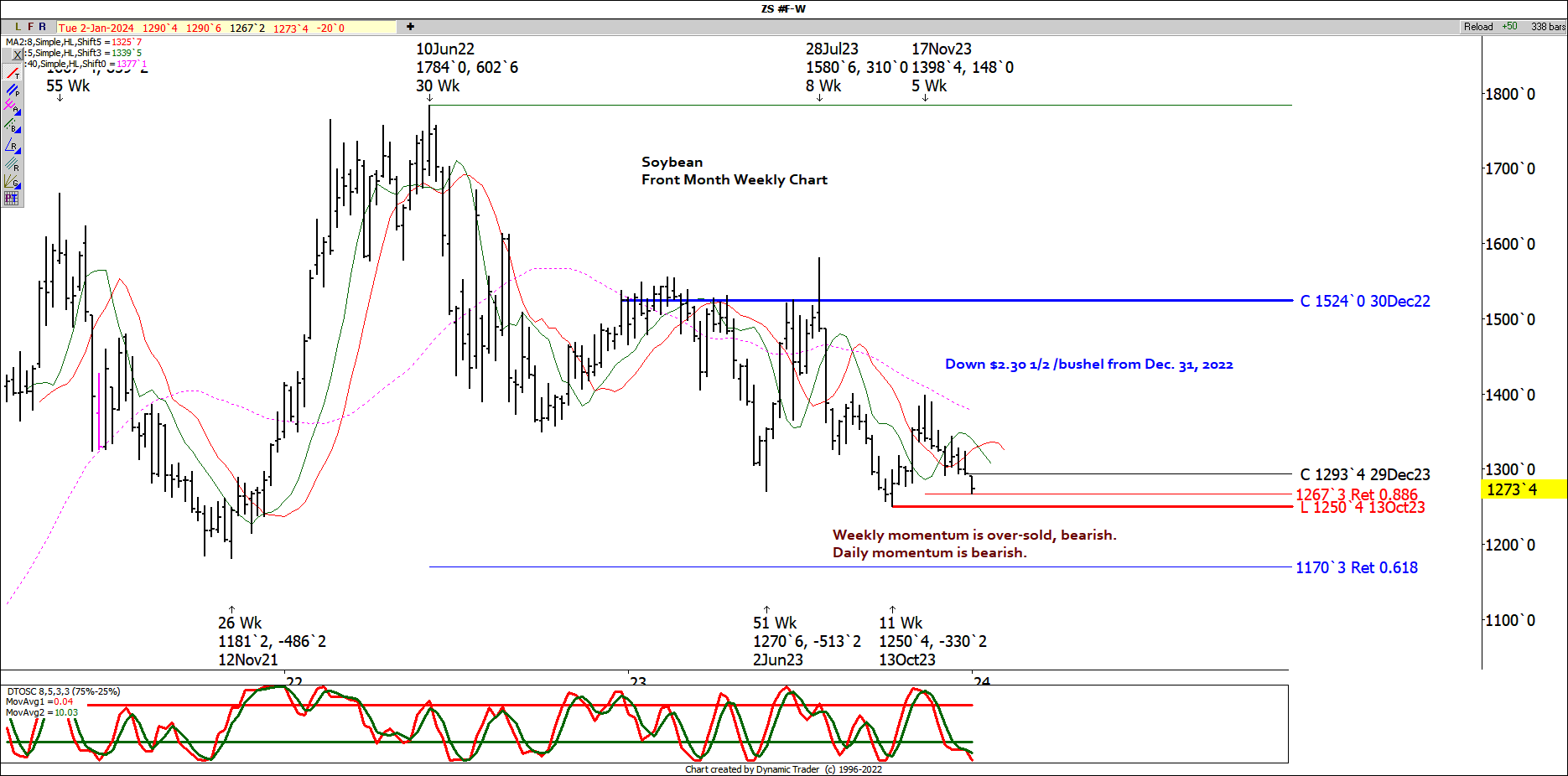Click the 'C 1524`0 30Dec22' line label
The image size is (1568, 776).
[1365, 301]
